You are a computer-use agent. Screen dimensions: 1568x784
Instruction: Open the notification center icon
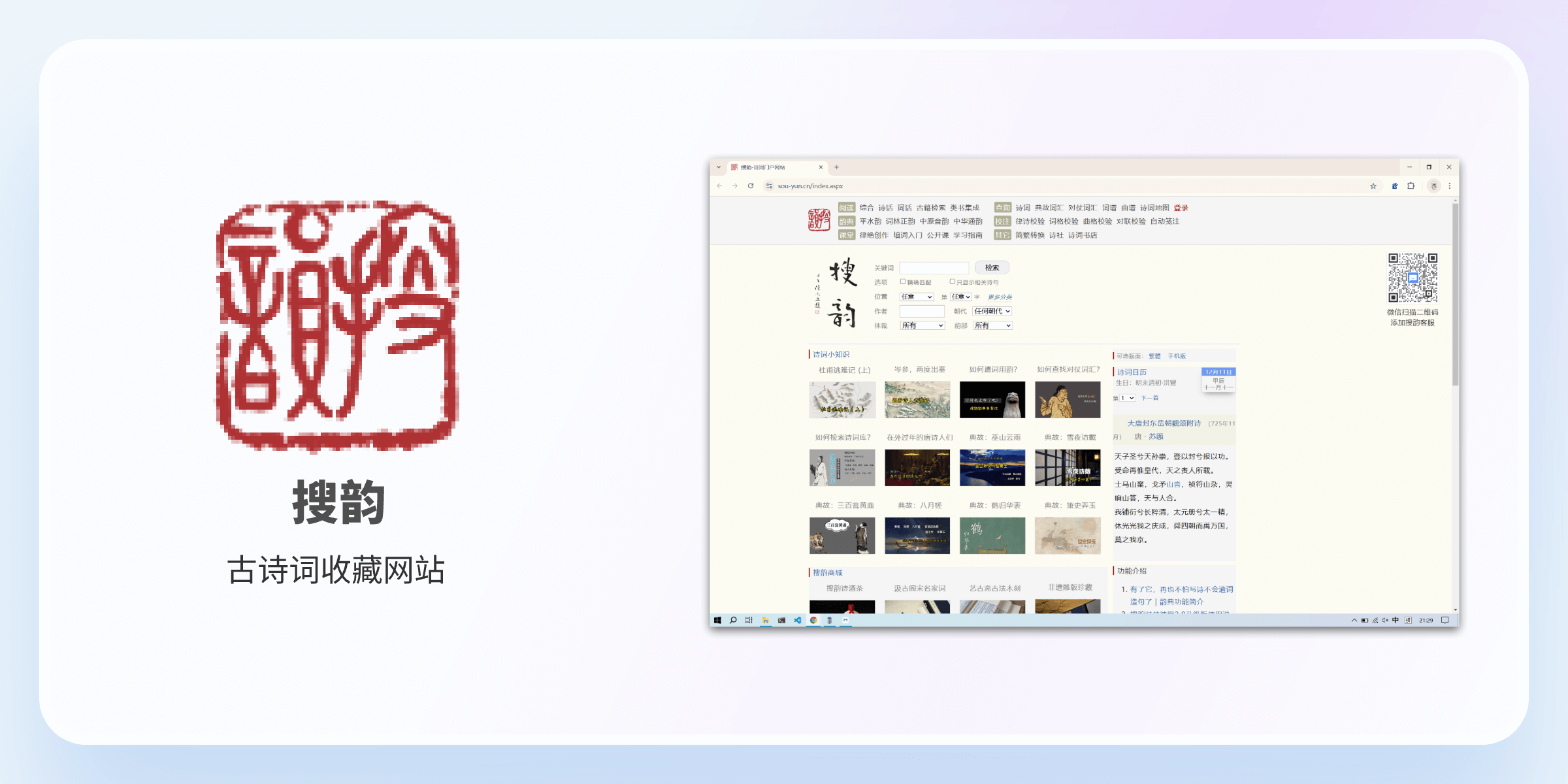[1445, 620]
